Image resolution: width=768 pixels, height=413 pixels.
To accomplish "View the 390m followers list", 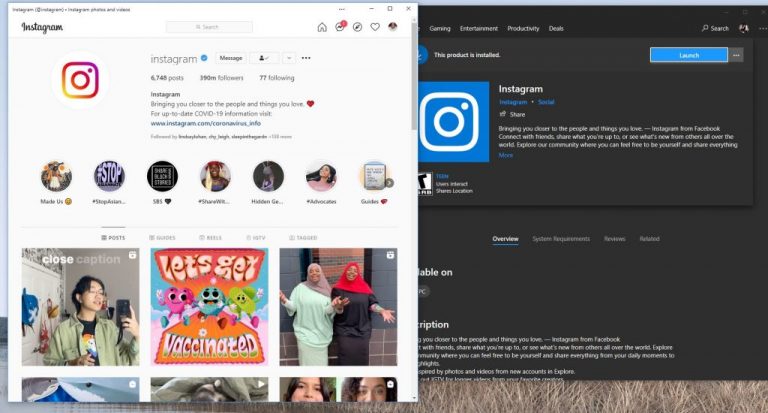I will (221, 78).
